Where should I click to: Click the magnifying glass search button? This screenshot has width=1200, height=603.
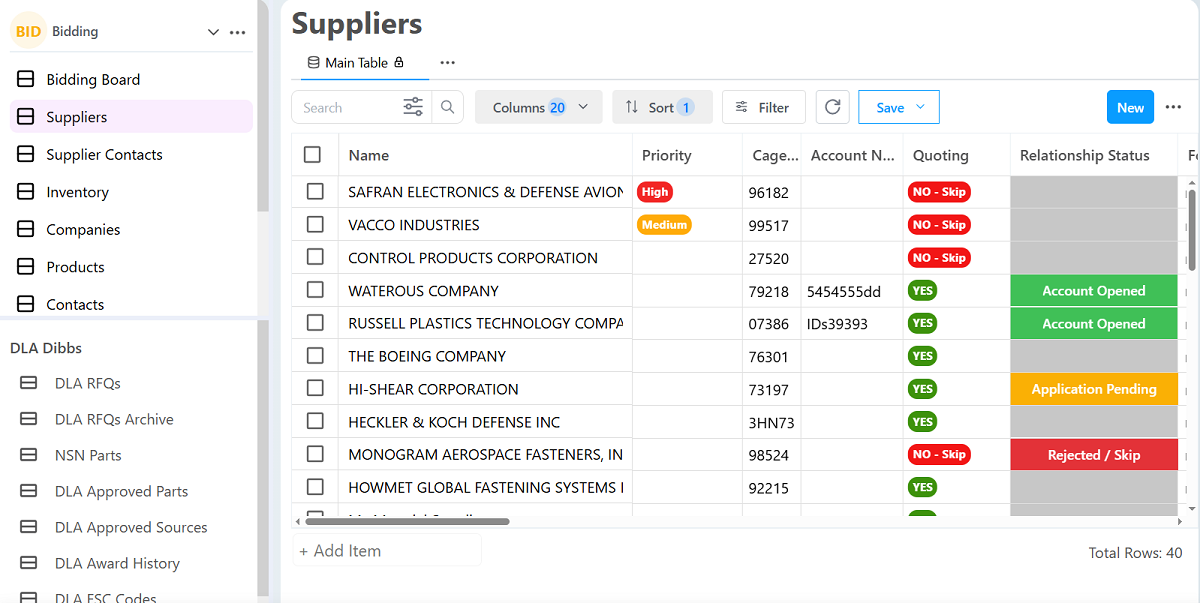(448, 107)
